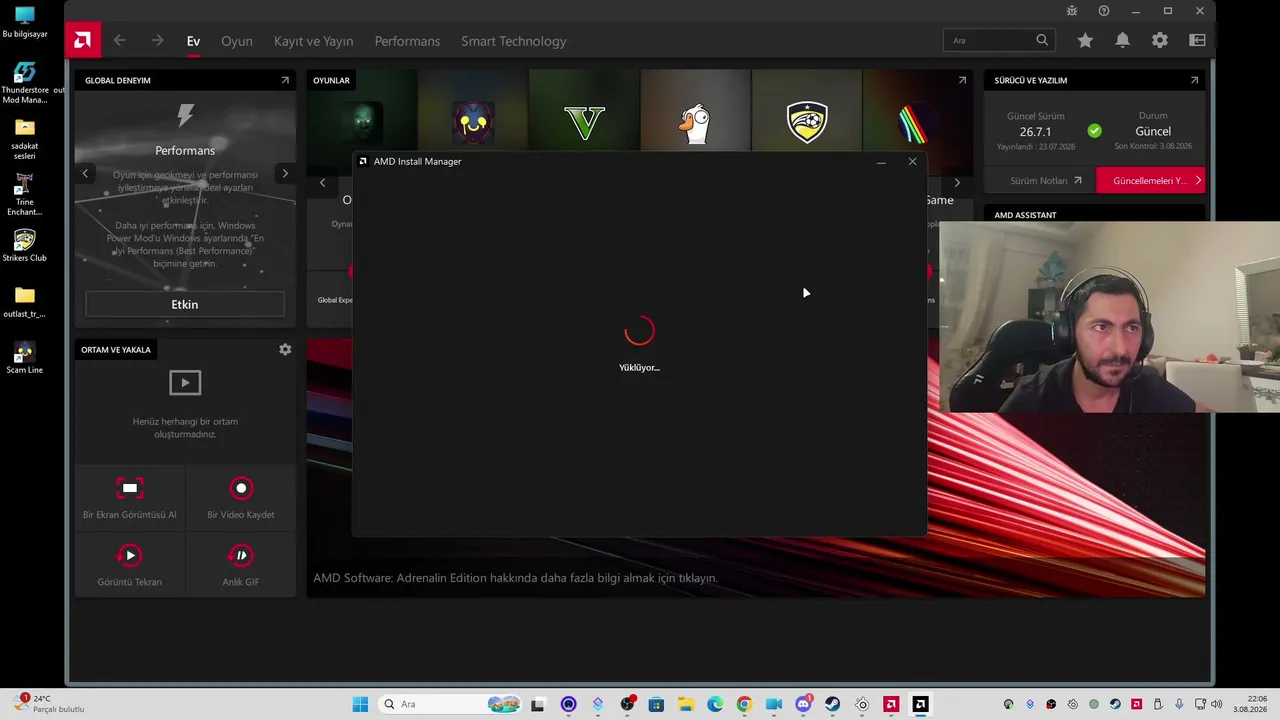Click the media placeholder play thumbnail
The height and width of the screenshot is (720, 1280).
pyautogui.click(x=185, y=382)
